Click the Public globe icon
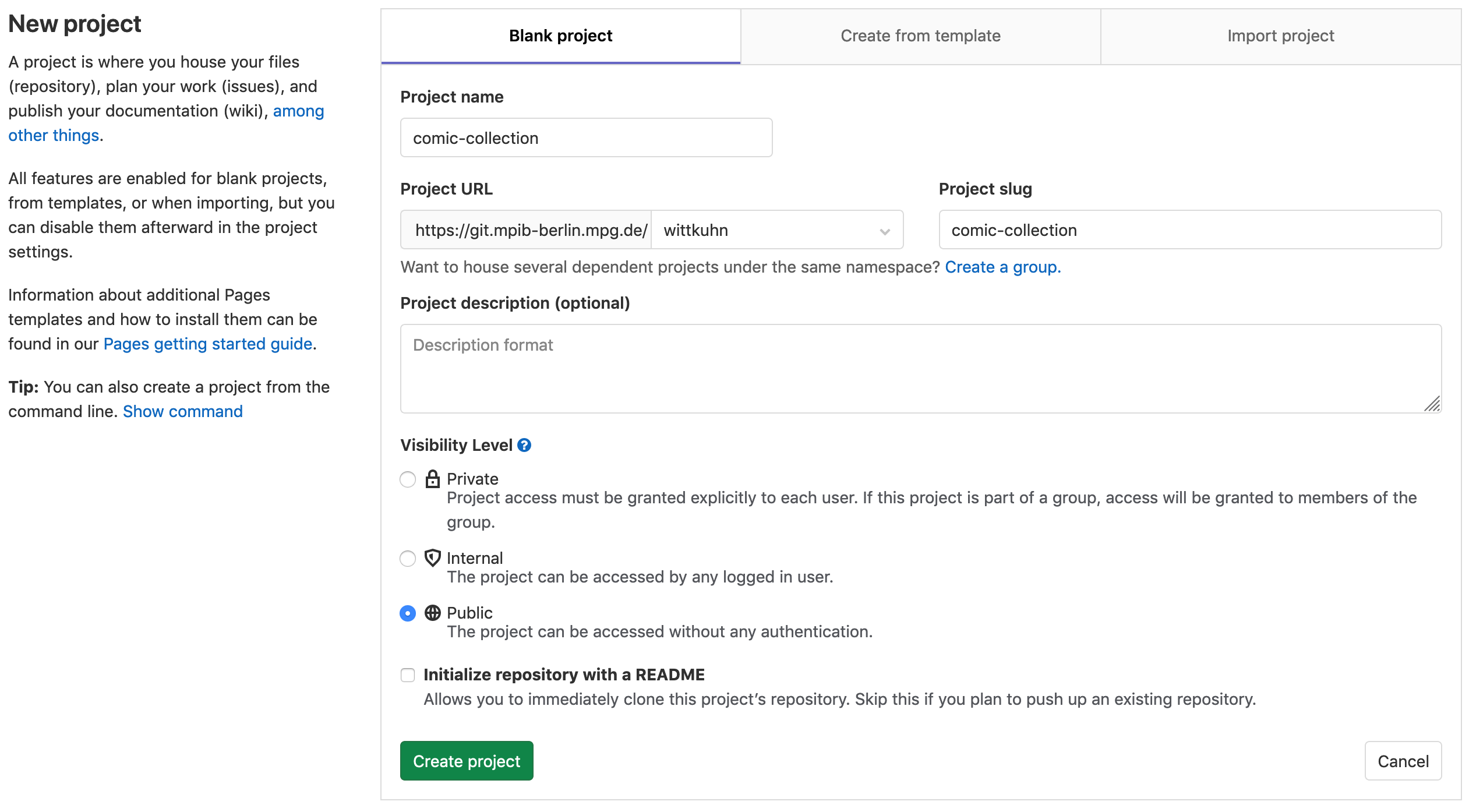1469x812 pixels. (432, 613)
